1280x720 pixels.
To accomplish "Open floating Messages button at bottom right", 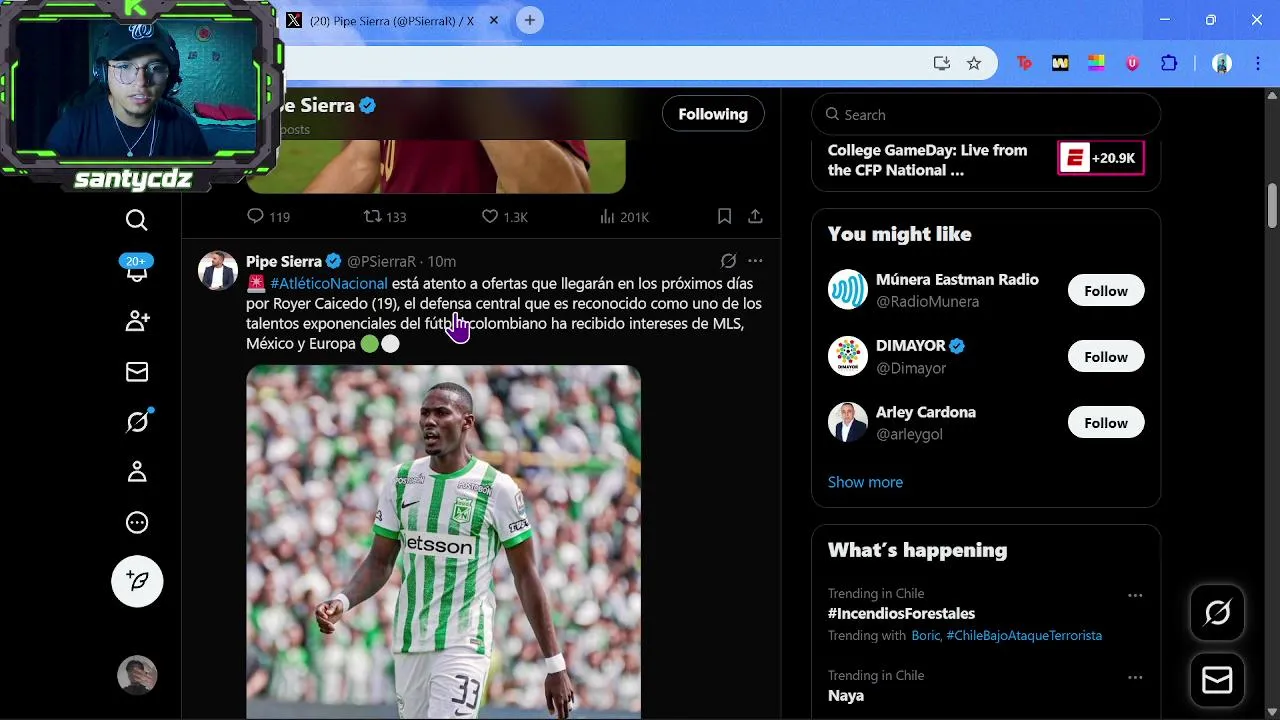I will pos(1217,681).
